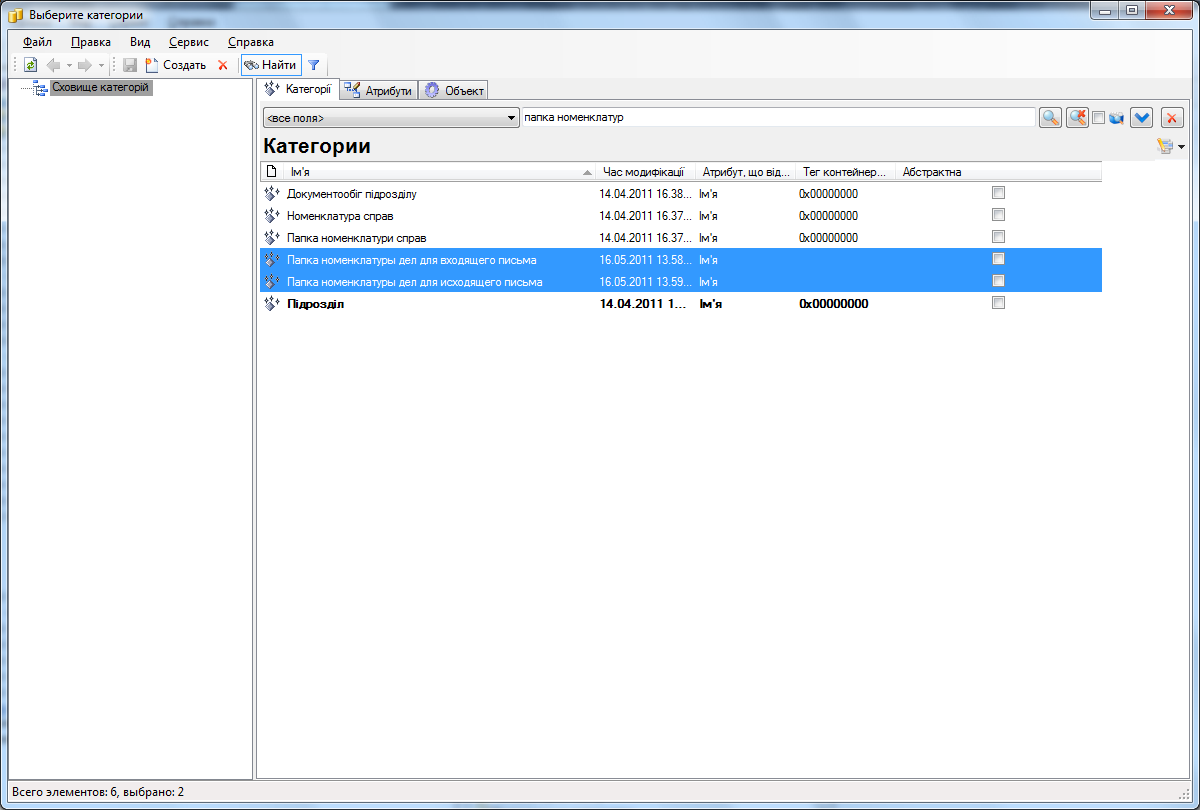Check Абстрактна box for Підрозділ row

pos(998,303)
